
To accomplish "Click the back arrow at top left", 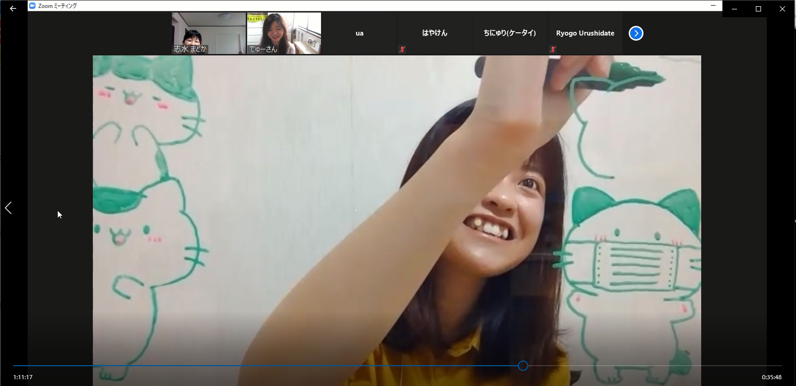I will pos(13,9).
